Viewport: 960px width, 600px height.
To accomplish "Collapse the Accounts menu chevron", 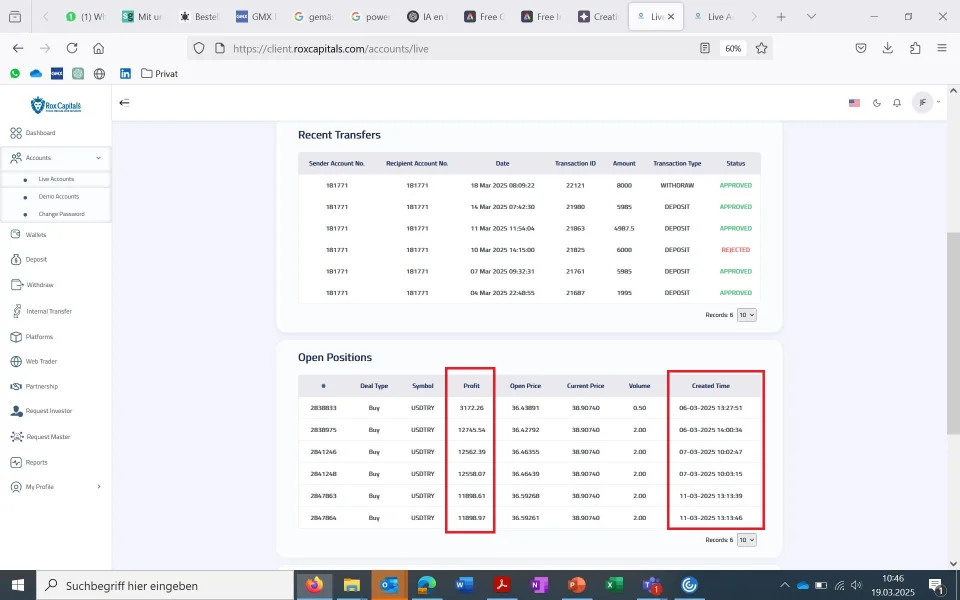I will [98, 158].
